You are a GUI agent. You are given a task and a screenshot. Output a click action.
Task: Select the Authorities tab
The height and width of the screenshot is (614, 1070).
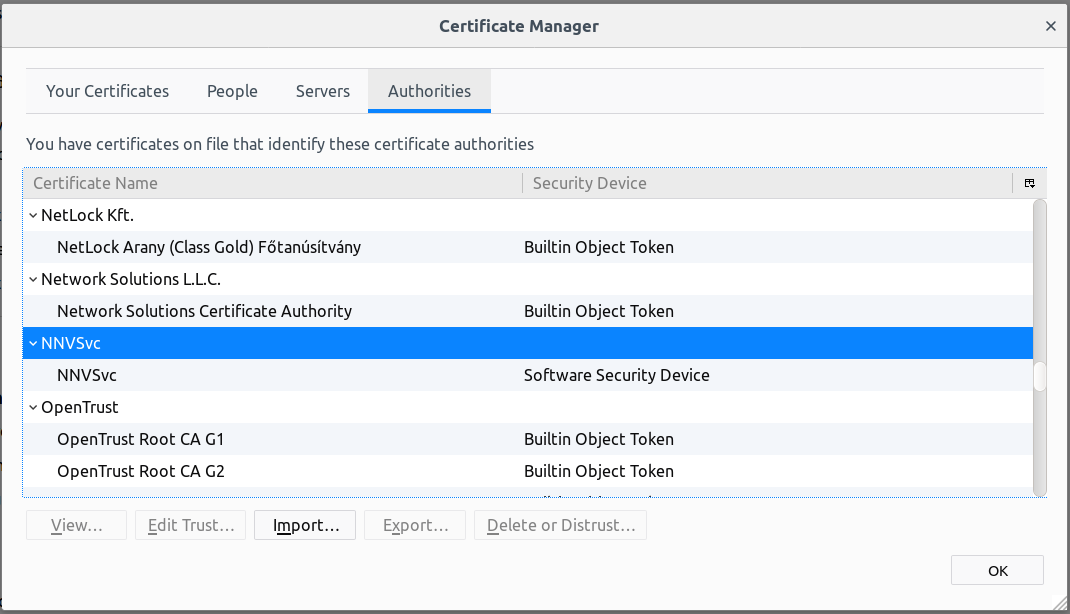[429, 91]
